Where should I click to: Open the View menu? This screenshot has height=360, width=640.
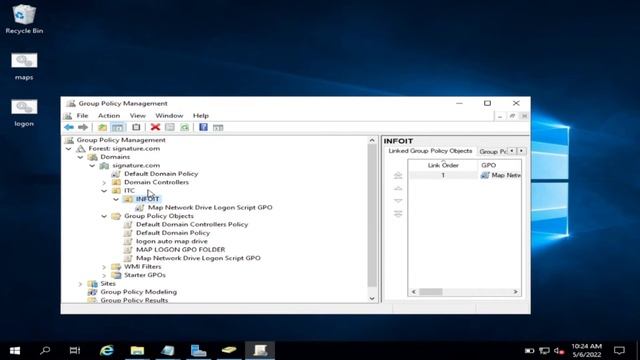click(x=138, y=116)
